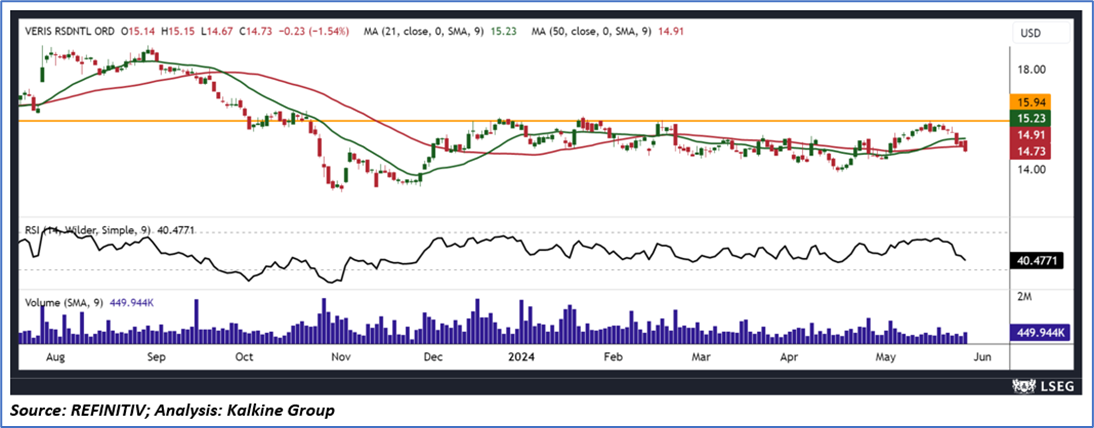This screenshot has width=1094, height=428.
Task: Click the USD currency button
Action: pyautogui.click(x=1040, y=32)
